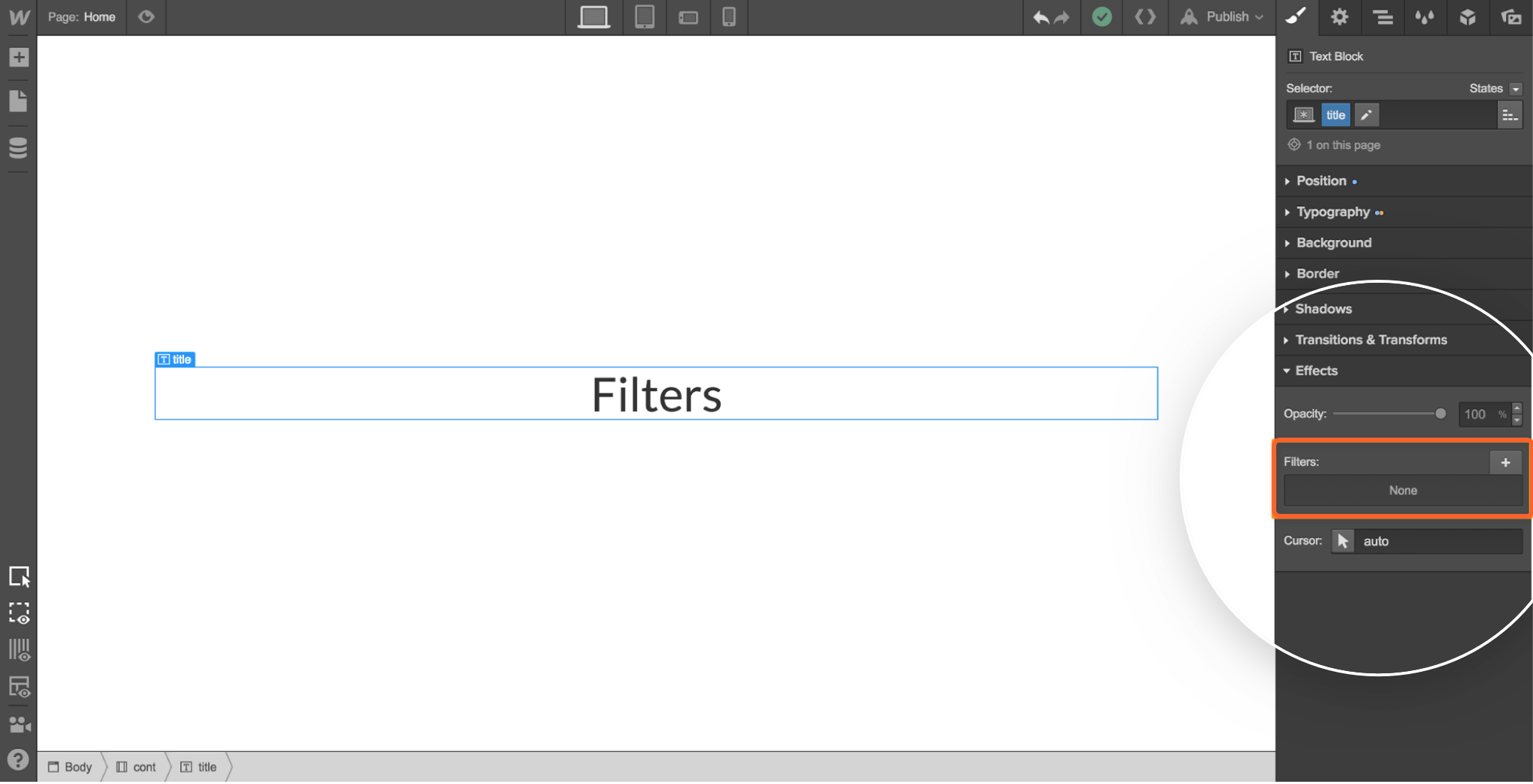Open the Assets panel
Viewport: 1533px width, 784px height.
pos(1512,17)
